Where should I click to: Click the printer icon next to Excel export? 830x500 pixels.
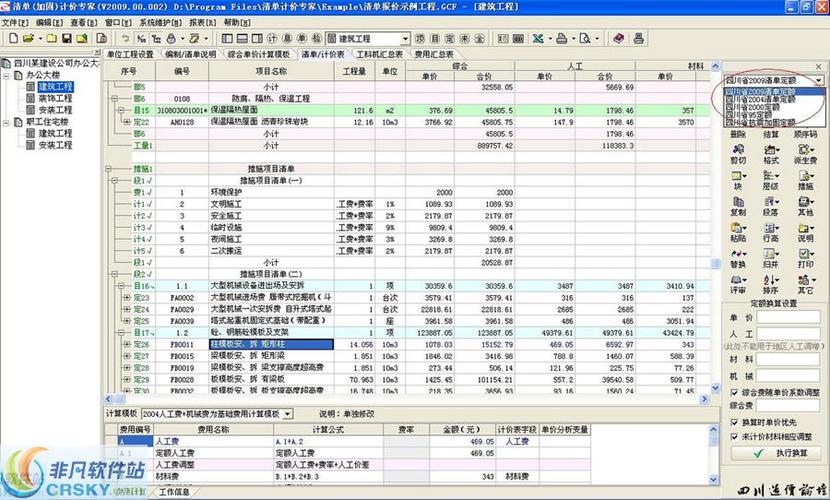pyautogui.click(x=562, y=39)
